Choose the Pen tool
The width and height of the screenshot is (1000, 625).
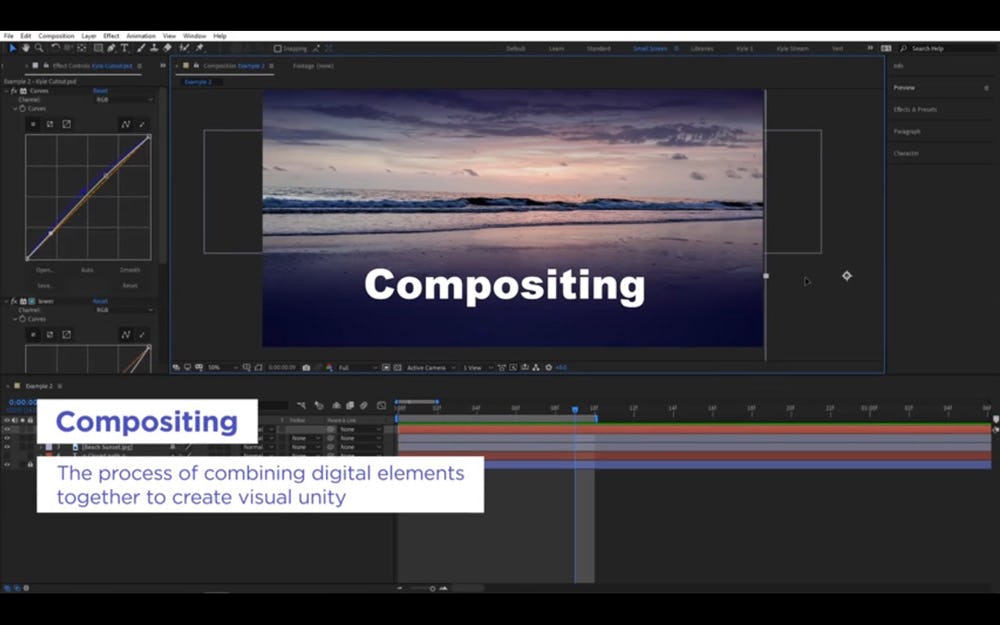[x=111, y=48]
